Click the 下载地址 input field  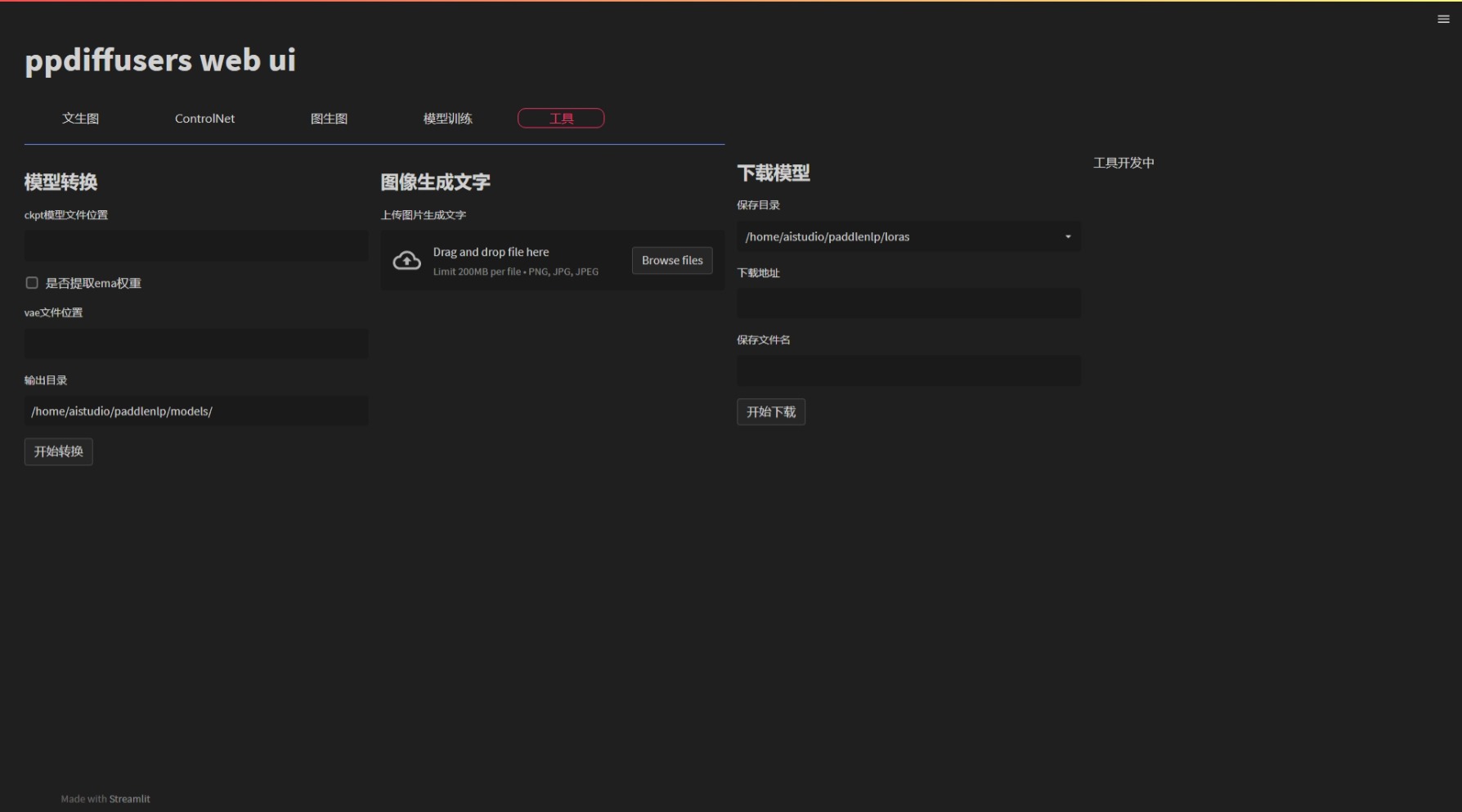(908, 303)
